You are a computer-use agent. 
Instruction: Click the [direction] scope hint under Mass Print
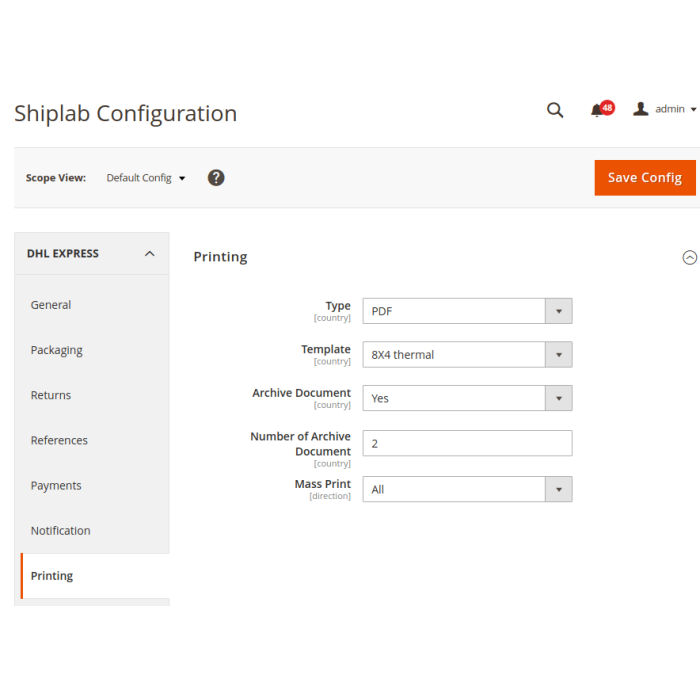pyautogui.click(x=330, y=496)
